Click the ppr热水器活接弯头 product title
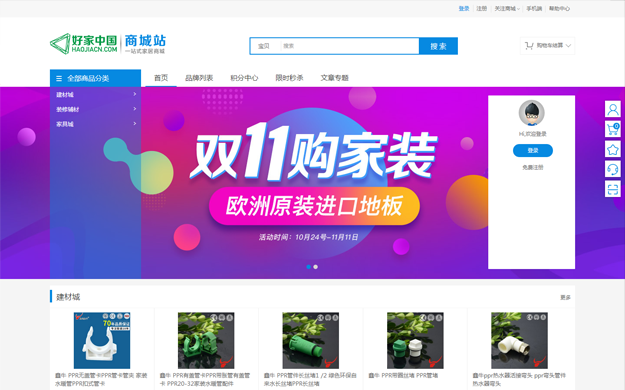This screenshot has width=625, height=390. click(519, 379)
